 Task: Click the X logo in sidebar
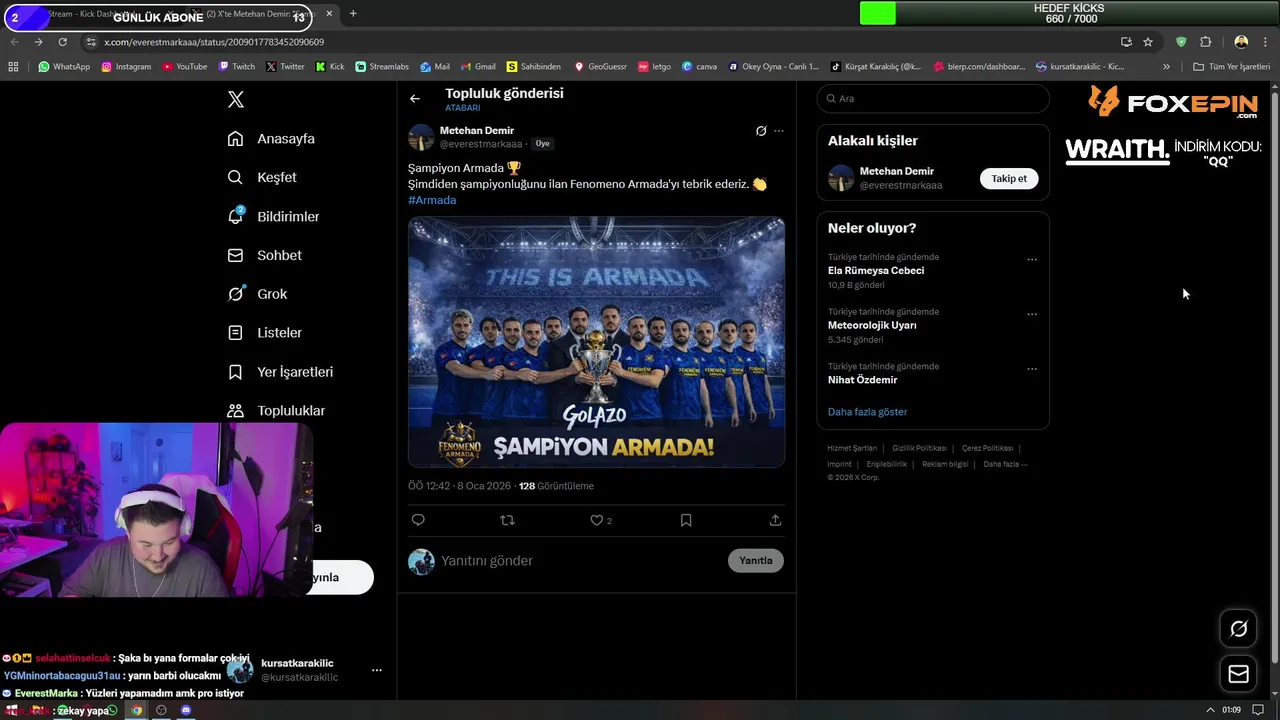236,99
